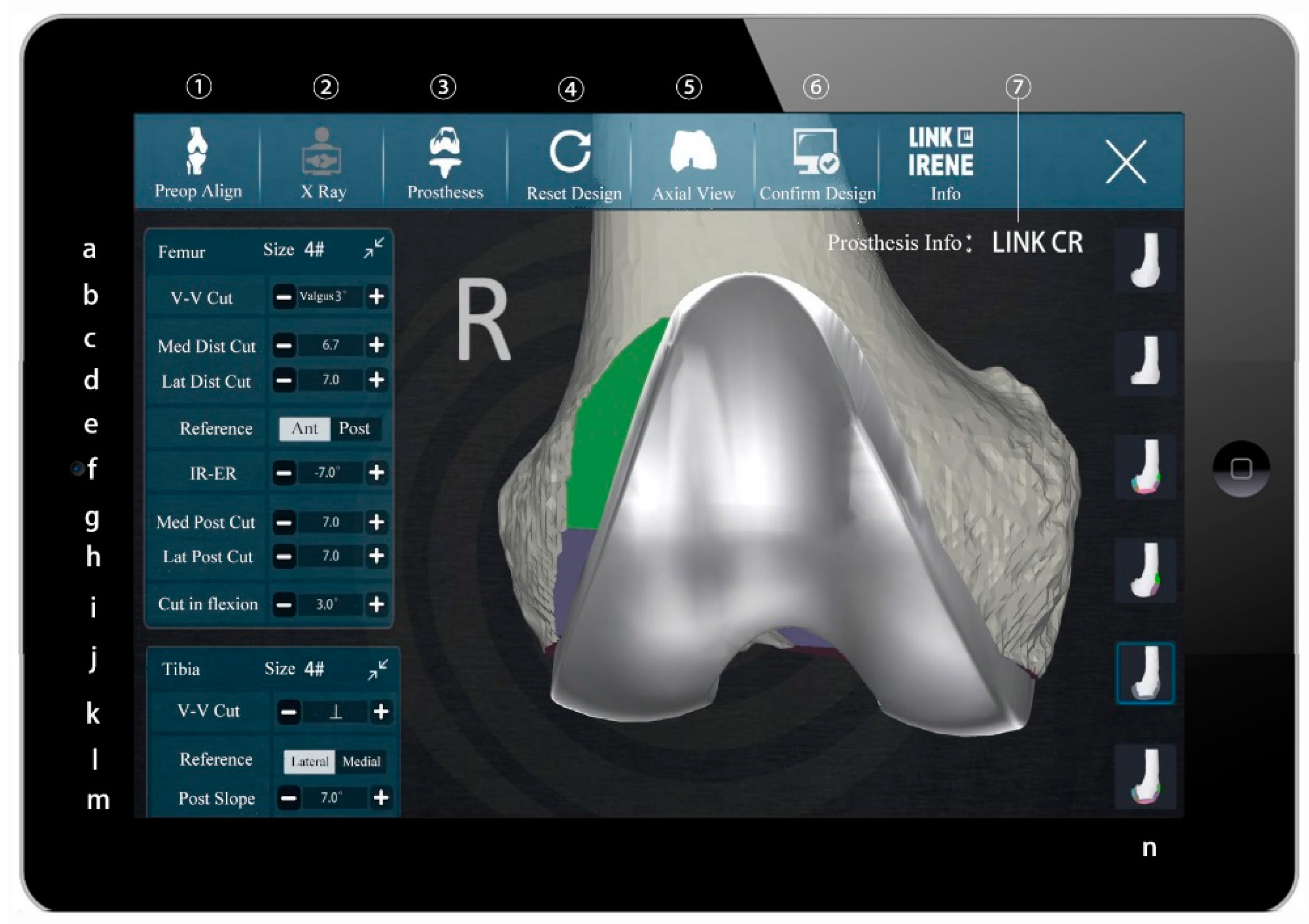1309x924 pixels.
Task: Increase IR-ER rotation value
Action: click(376, 473)
